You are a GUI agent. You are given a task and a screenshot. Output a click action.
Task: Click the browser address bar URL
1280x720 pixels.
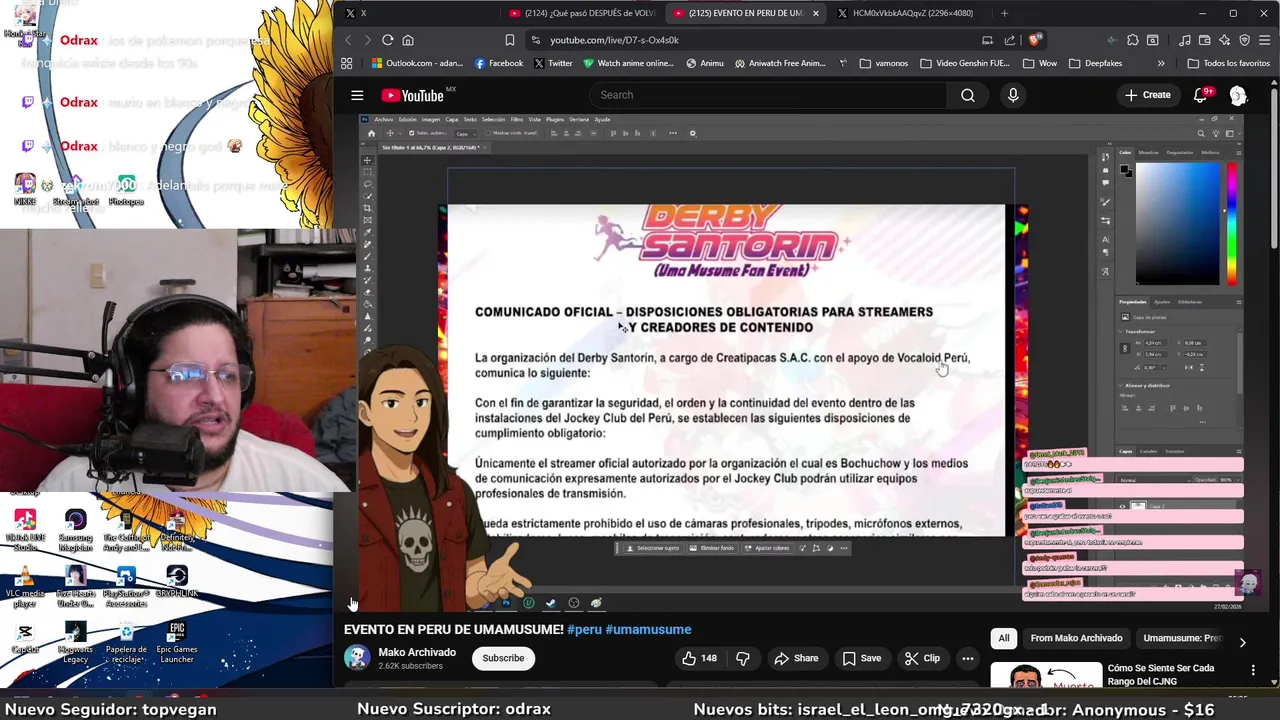pos(614,40)
